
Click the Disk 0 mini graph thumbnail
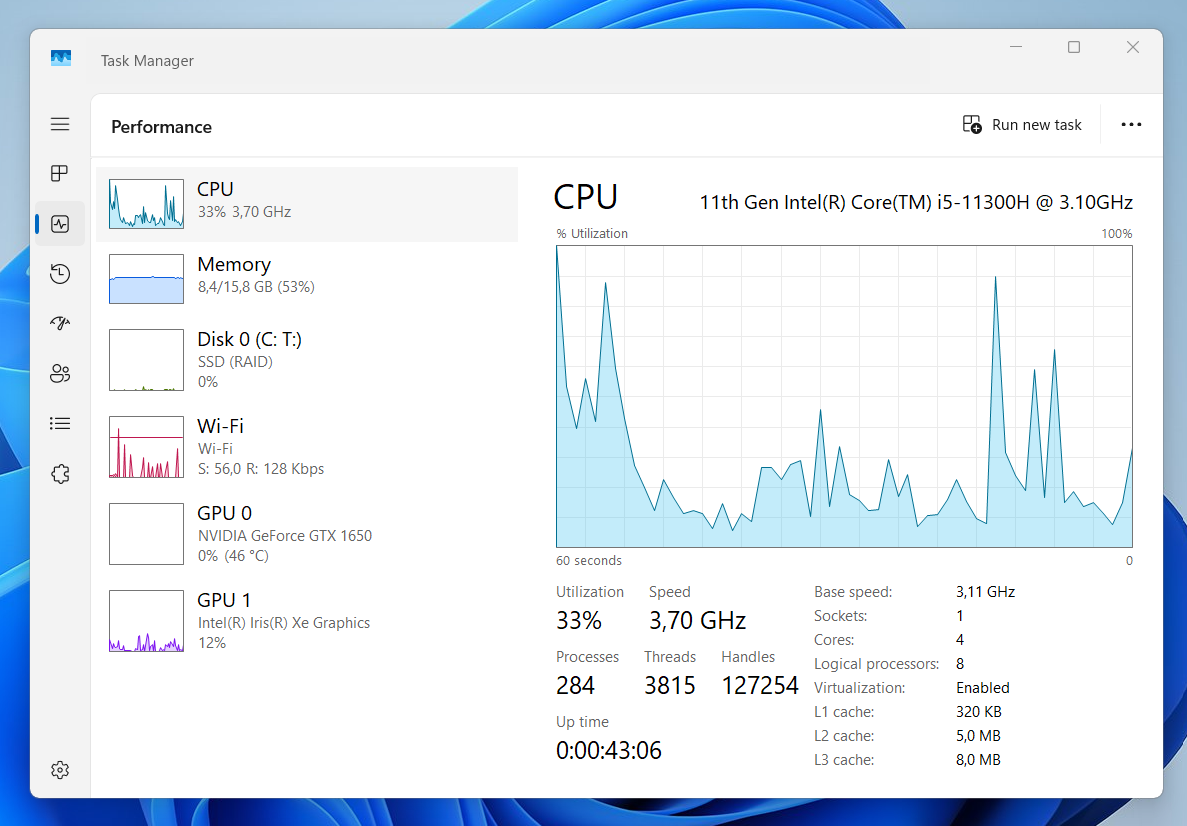tap(146, 360)
